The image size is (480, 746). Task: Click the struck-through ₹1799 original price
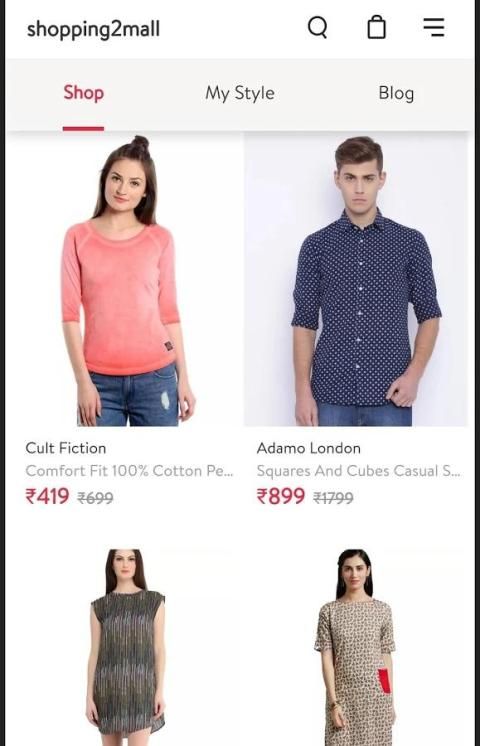click(x=333, y=498)
